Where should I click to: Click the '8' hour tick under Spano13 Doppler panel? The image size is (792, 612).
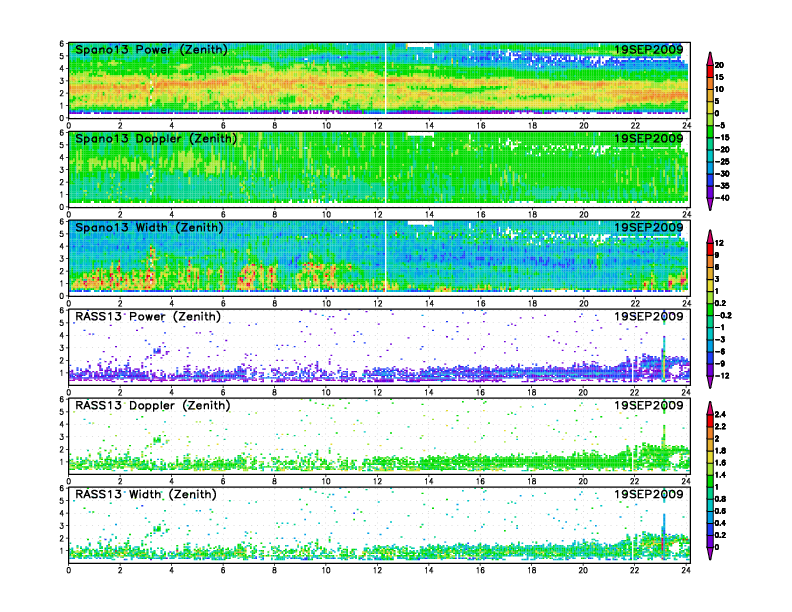(275, 215)
